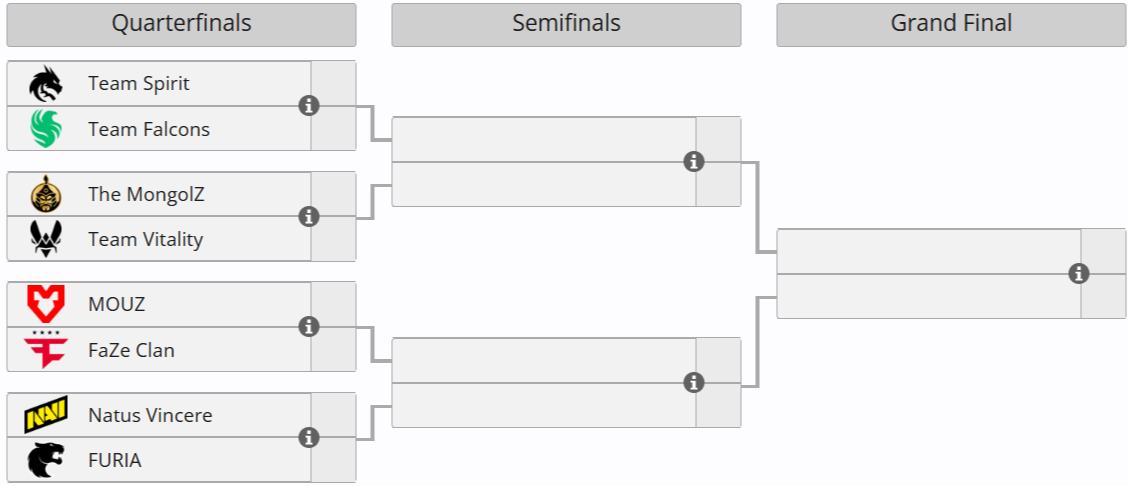Show details of the lower semifinal match

click(x=694, y=382)
